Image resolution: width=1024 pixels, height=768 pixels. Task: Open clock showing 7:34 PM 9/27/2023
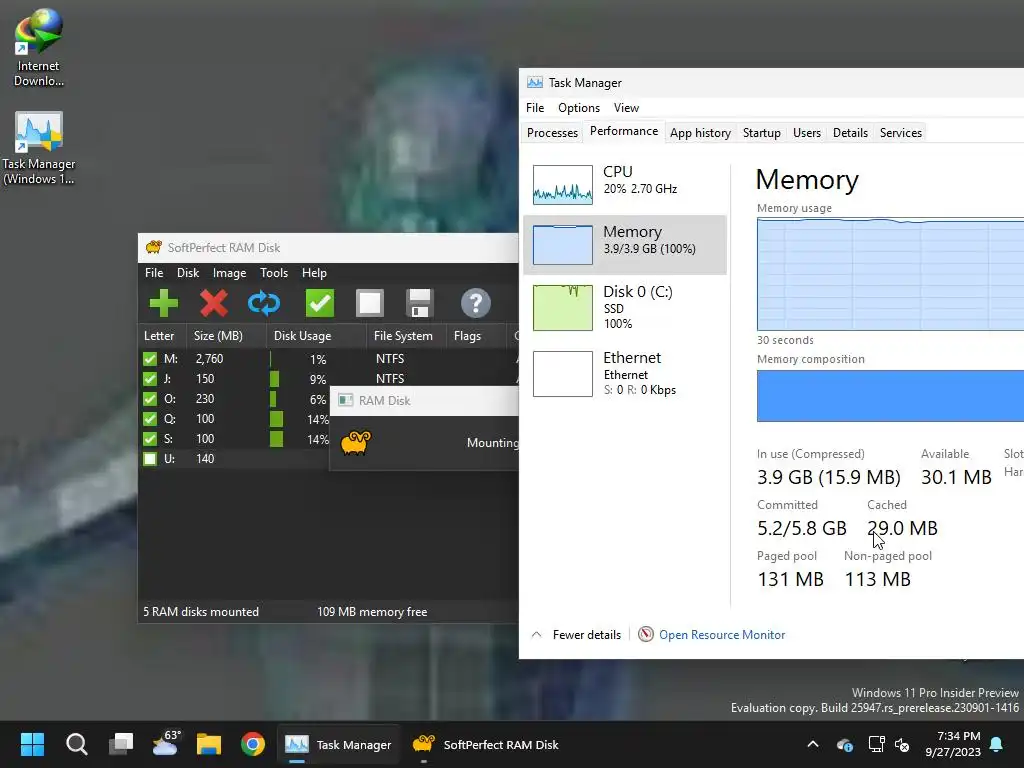pyautogui.click(x=953, y=744)
